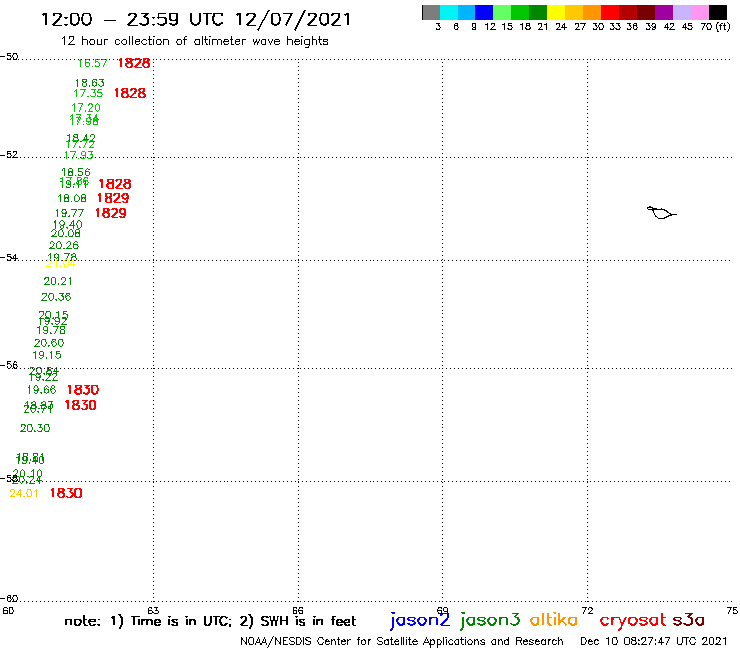Click the wave height value 18.56
740x650 pixels.
76,172
